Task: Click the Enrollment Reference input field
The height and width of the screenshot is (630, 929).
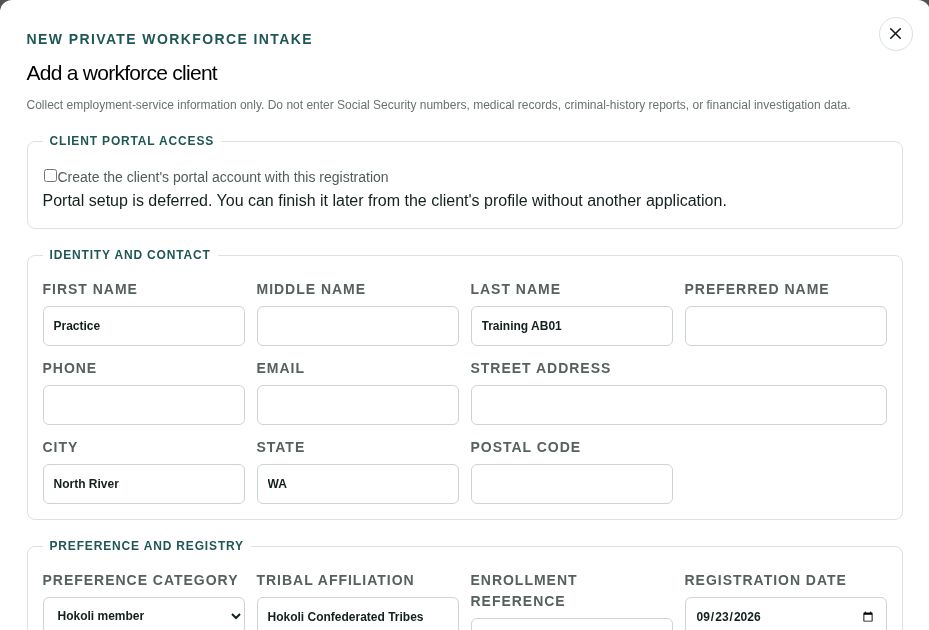Action: (572, 625)
